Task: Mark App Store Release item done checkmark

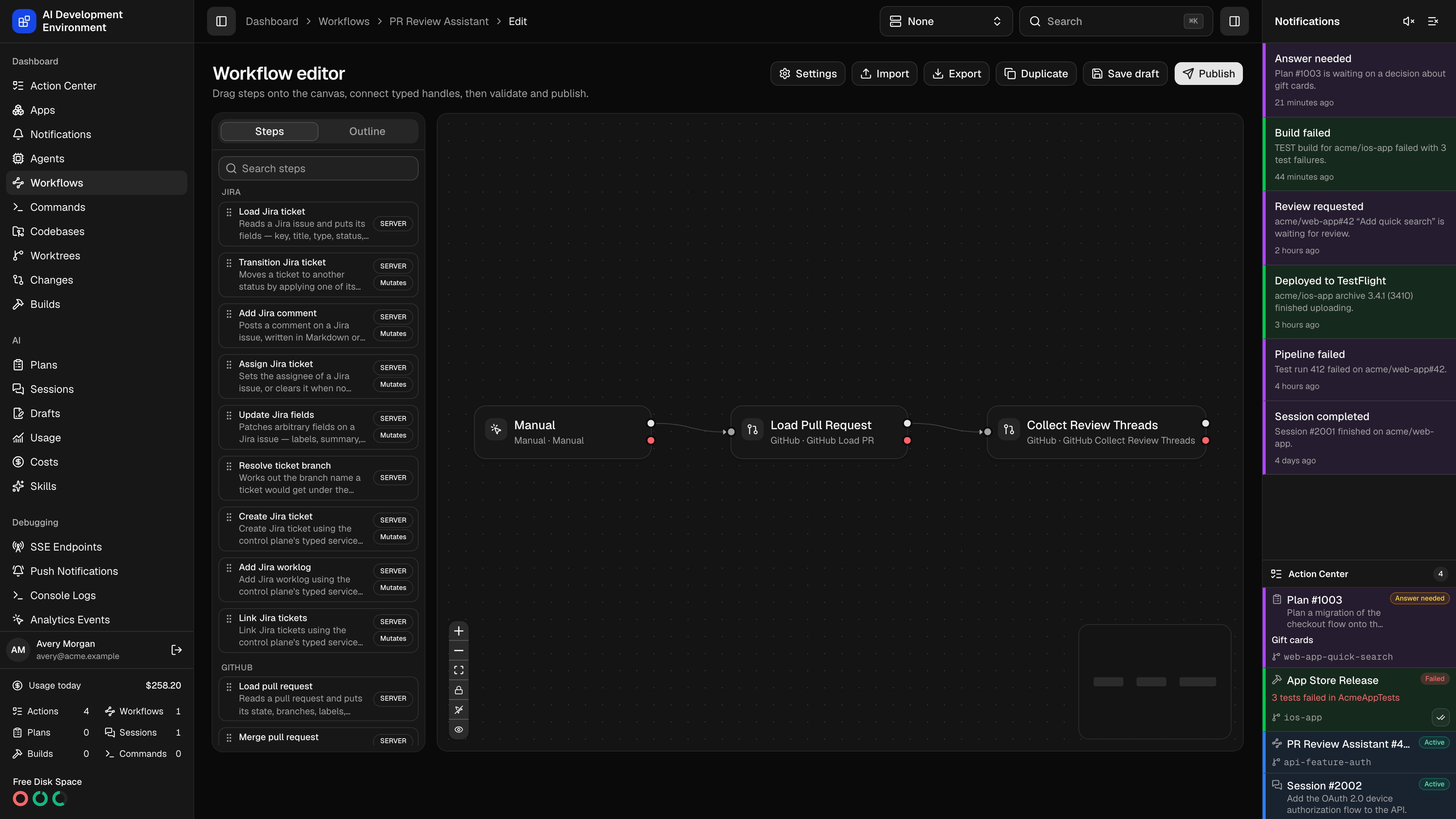Action: (1440, 717)
